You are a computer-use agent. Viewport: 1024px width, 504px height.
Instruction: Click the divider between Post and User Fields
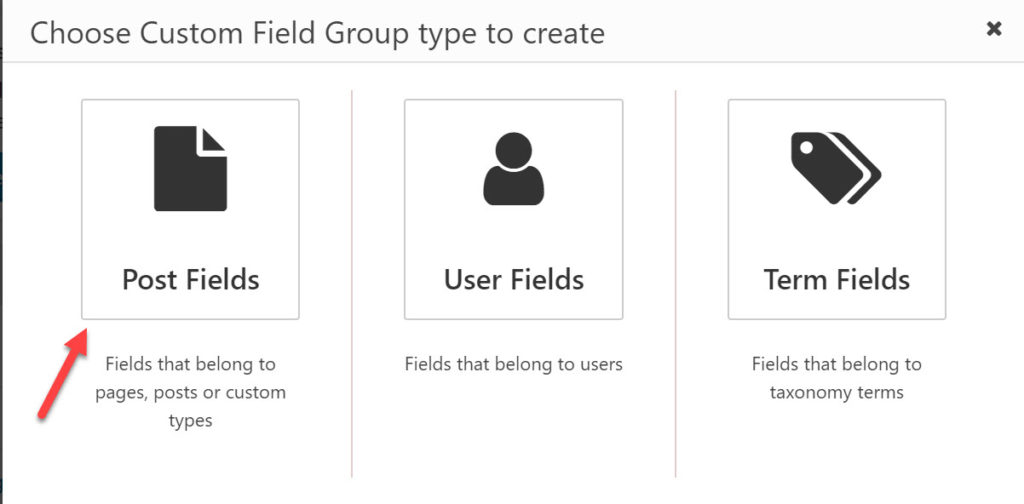[x=352, y=280]
